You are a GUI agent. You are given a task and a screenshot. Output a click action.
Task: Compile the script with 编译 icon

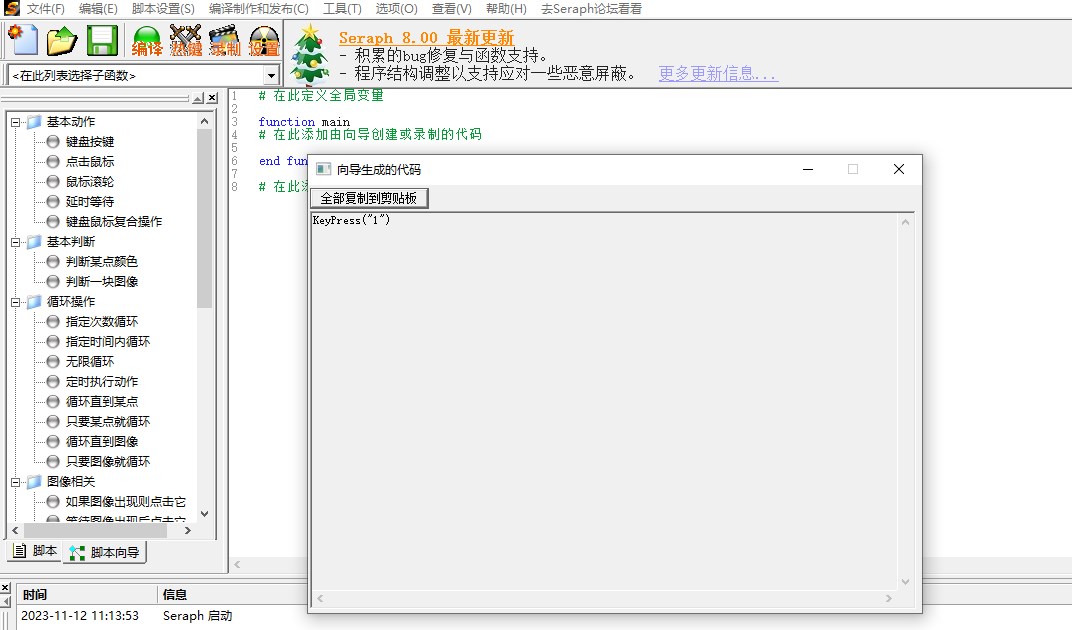coord(147,40)
